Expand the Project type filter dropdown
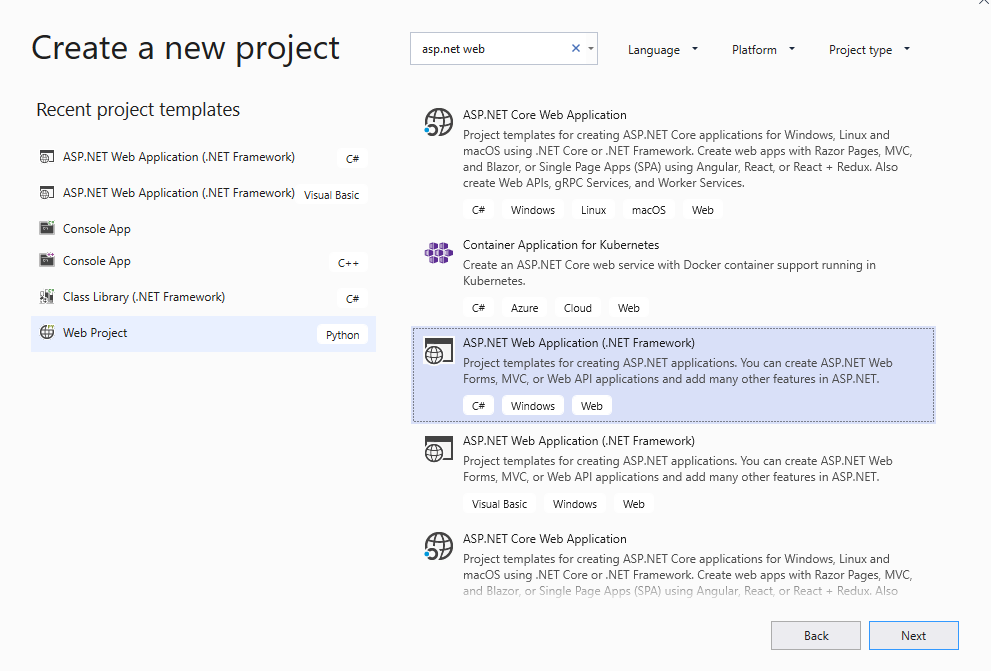The image size is (991, 671). [869, 50]
